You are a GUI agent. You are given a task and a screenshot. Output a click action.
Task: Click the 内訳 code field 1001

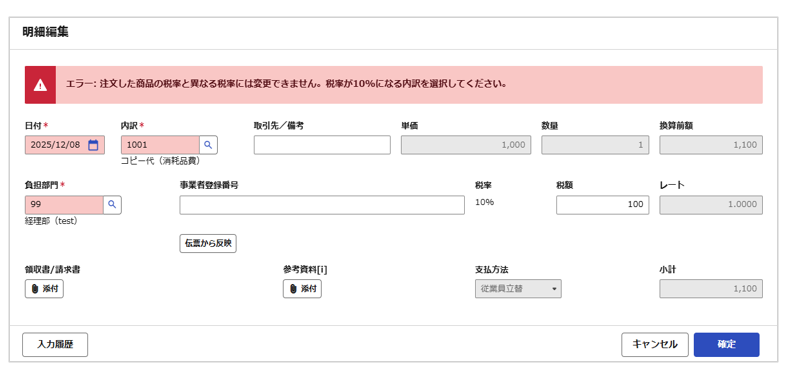160,145
